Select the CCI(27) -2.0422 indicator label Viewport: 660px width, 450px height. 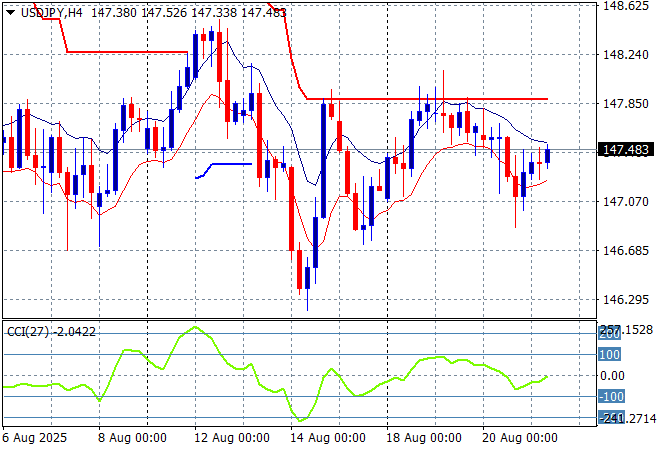tap(52, 332)
